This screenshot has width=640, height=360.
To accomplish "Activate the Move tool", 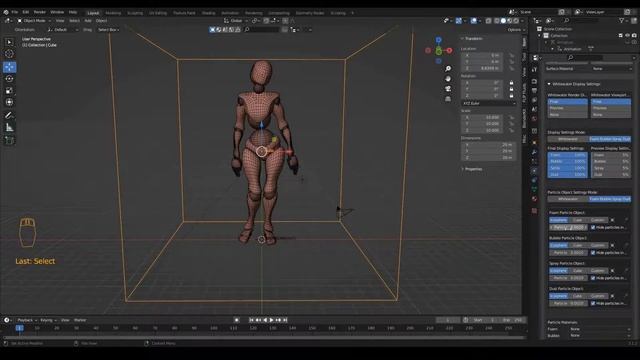I will point(9,67).
